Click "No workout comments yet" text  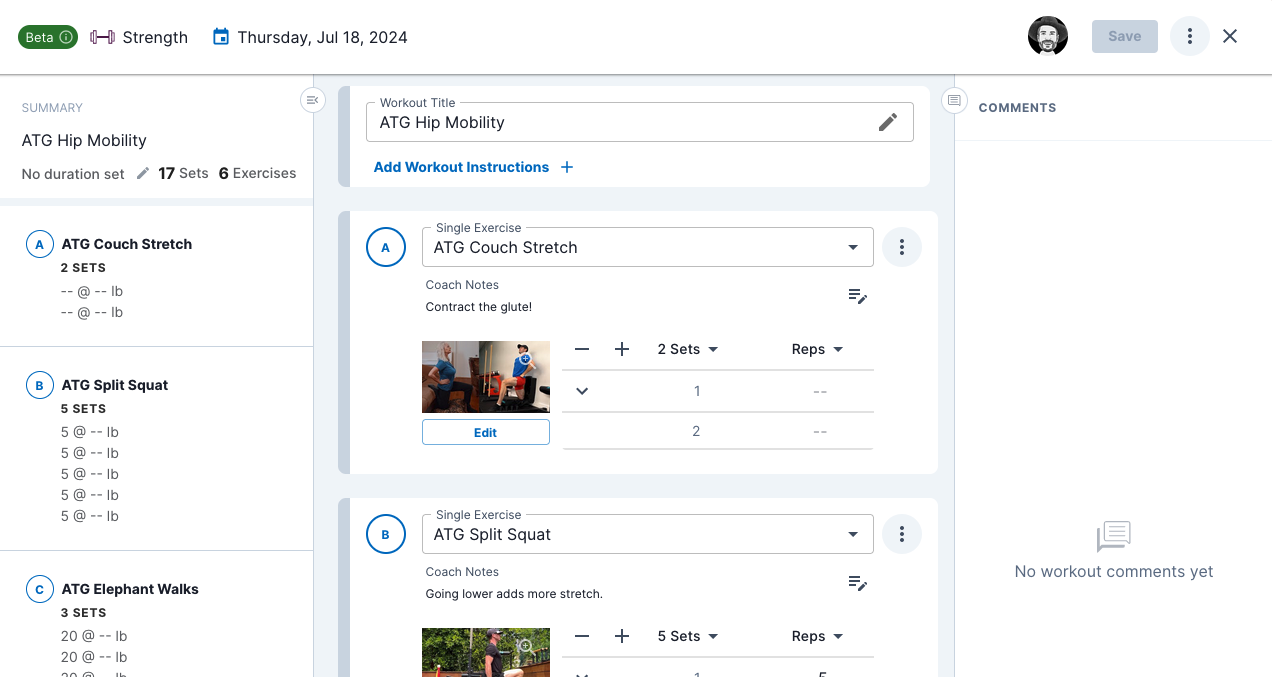tap(1114, 571)
